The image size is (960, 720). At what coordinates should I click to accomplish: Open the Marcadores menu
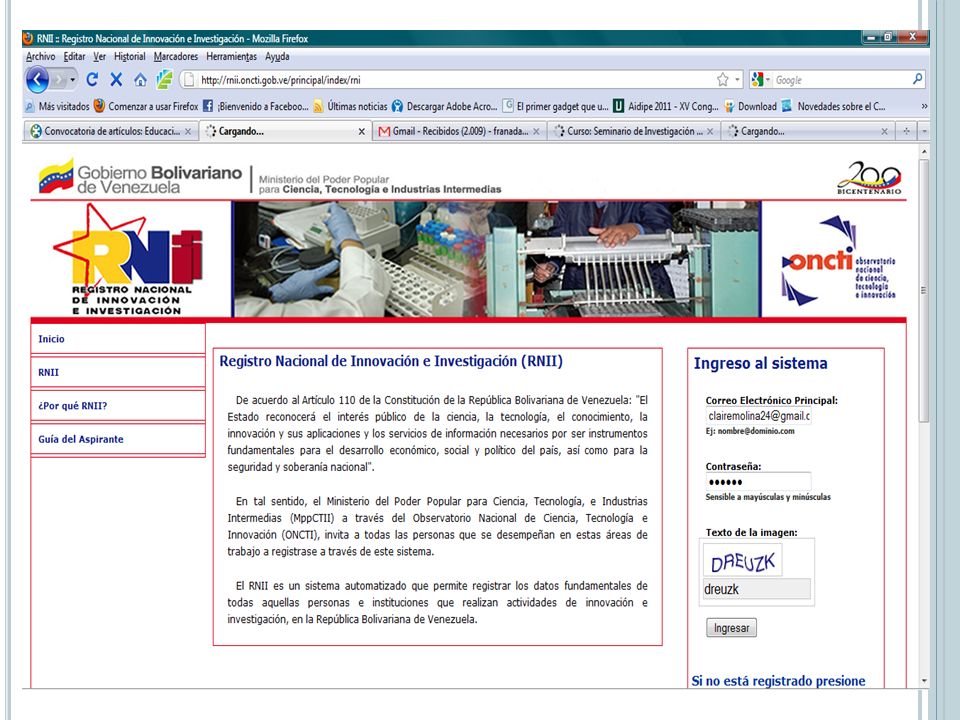tap(176, 56)
